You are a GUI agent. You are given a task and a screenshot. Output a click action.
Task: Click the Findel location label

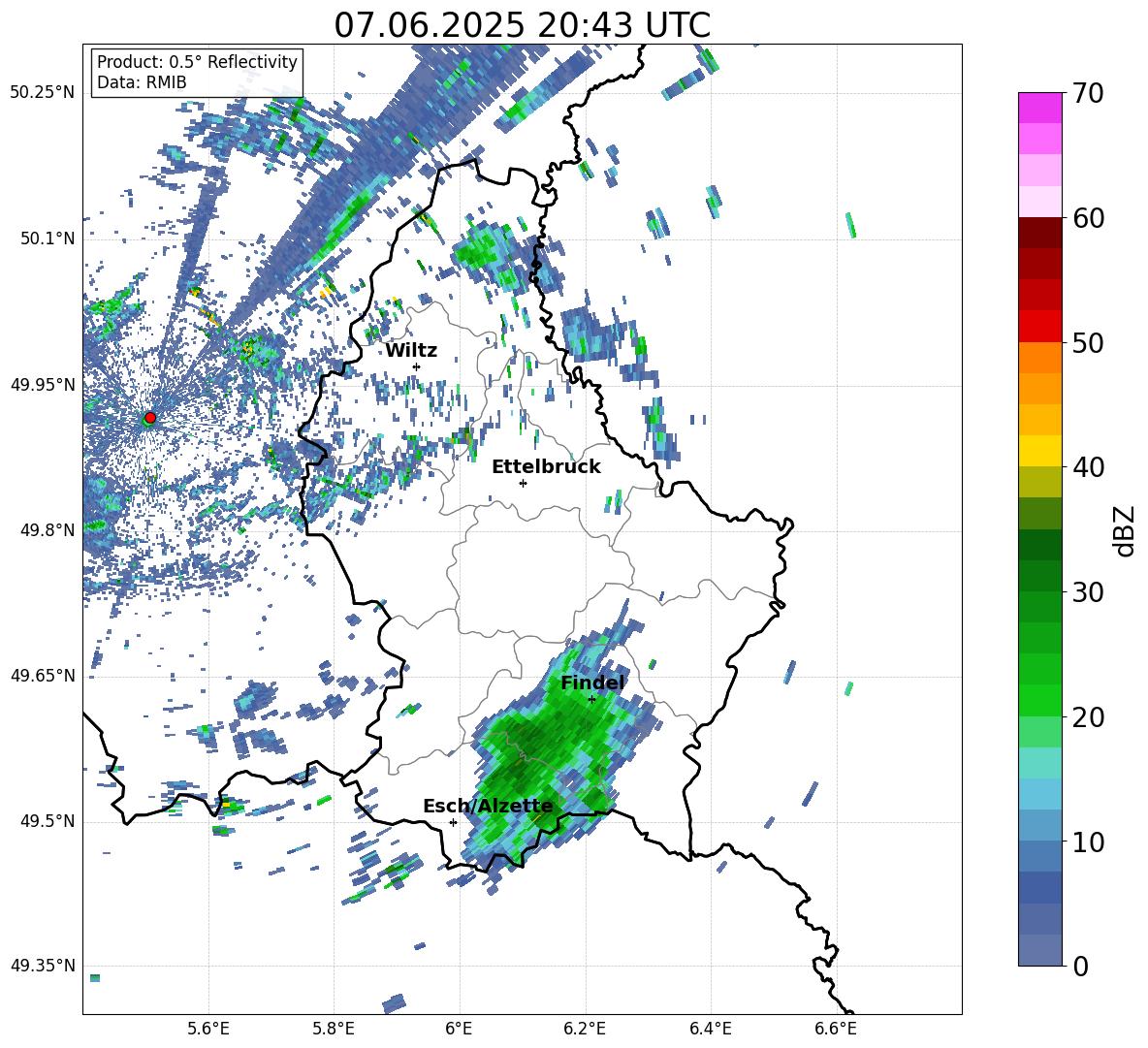click(x=592, y=683)
